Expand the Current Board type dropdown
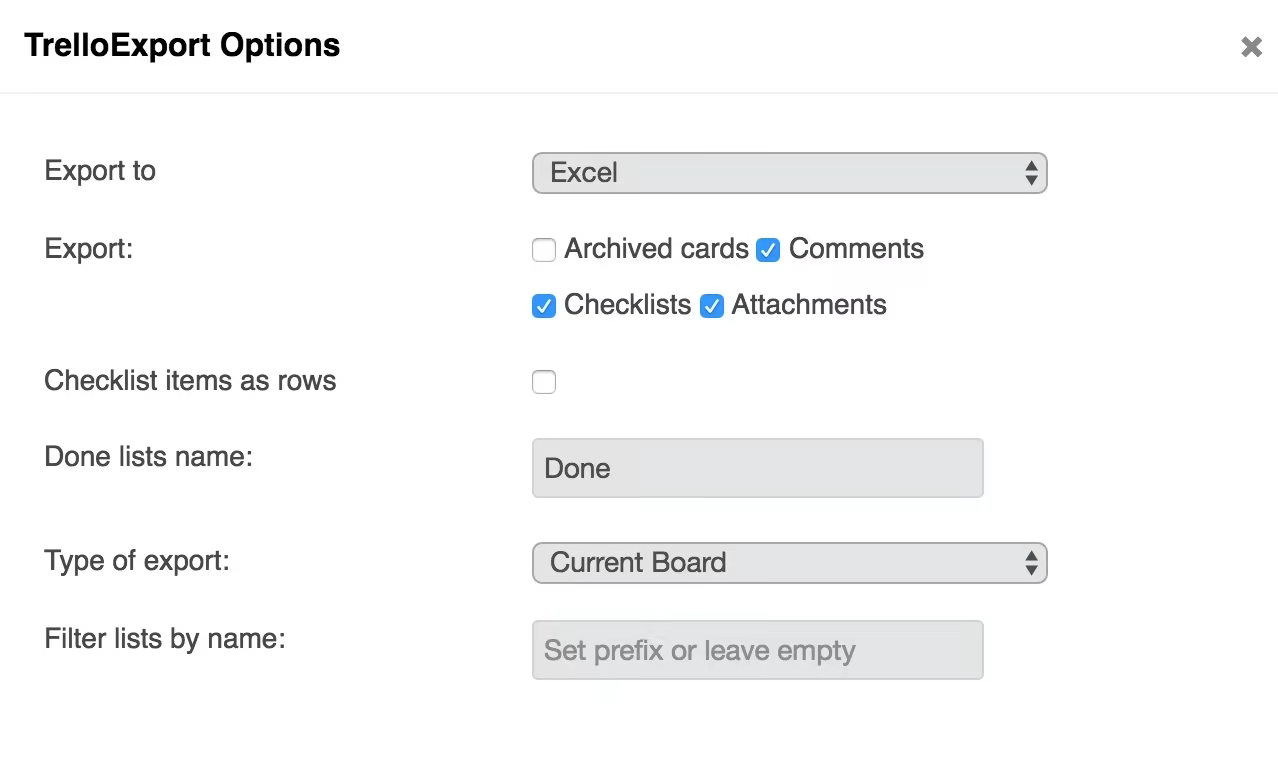Viewport: 1278px width, 782px height. coord(788,563)
